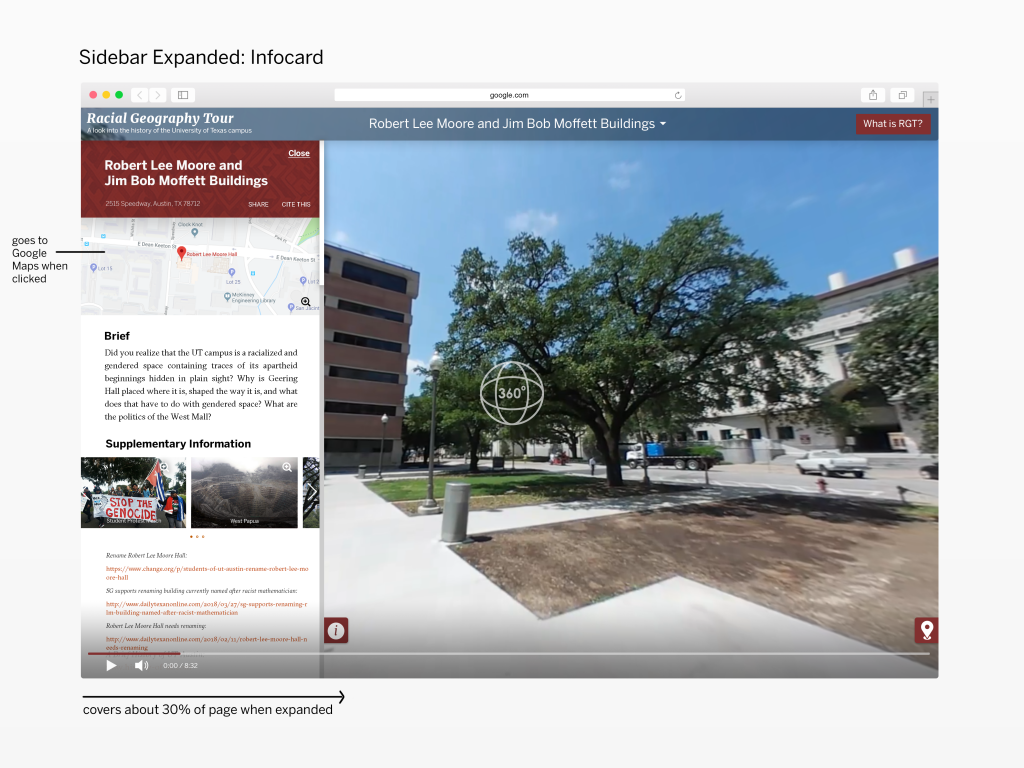Open the West Papua mine thumbnail
1024x768 pixels.
click(244, 492)
